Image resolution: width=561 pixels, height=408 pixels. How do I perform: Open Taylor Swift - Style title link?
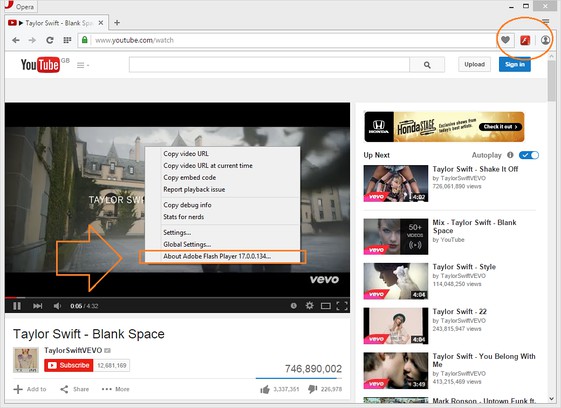[464, 267]
